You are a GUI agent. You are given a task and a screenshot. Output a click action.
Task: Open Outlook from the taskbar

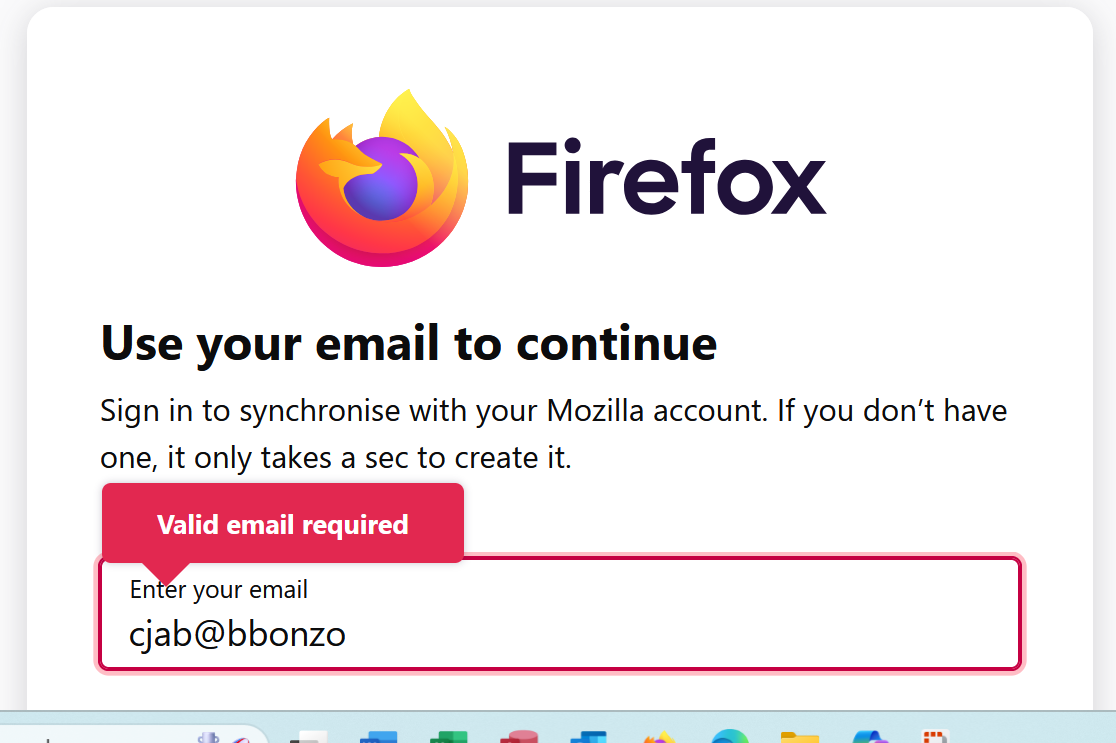[x=589, y=737]
